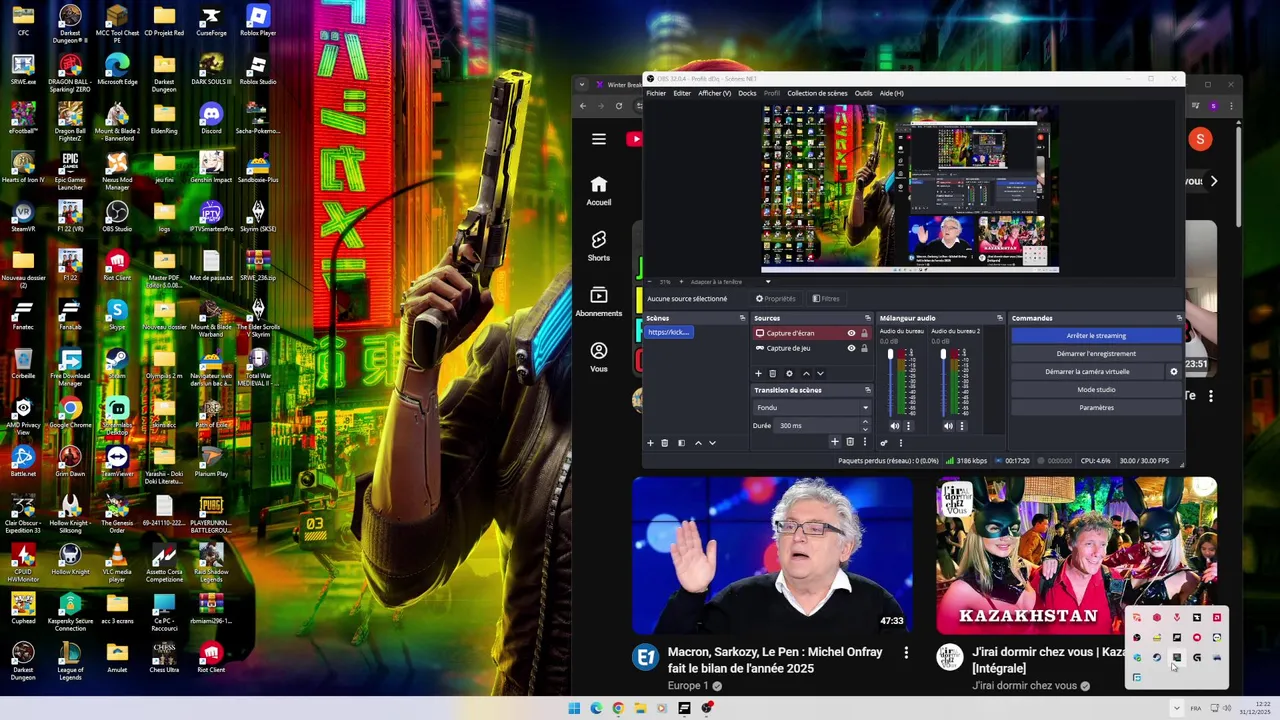Viewport: 1280px width, 720px height.
Task: Open preview zoom scaling dropdown arrow
Action: [x=768, y=281]
